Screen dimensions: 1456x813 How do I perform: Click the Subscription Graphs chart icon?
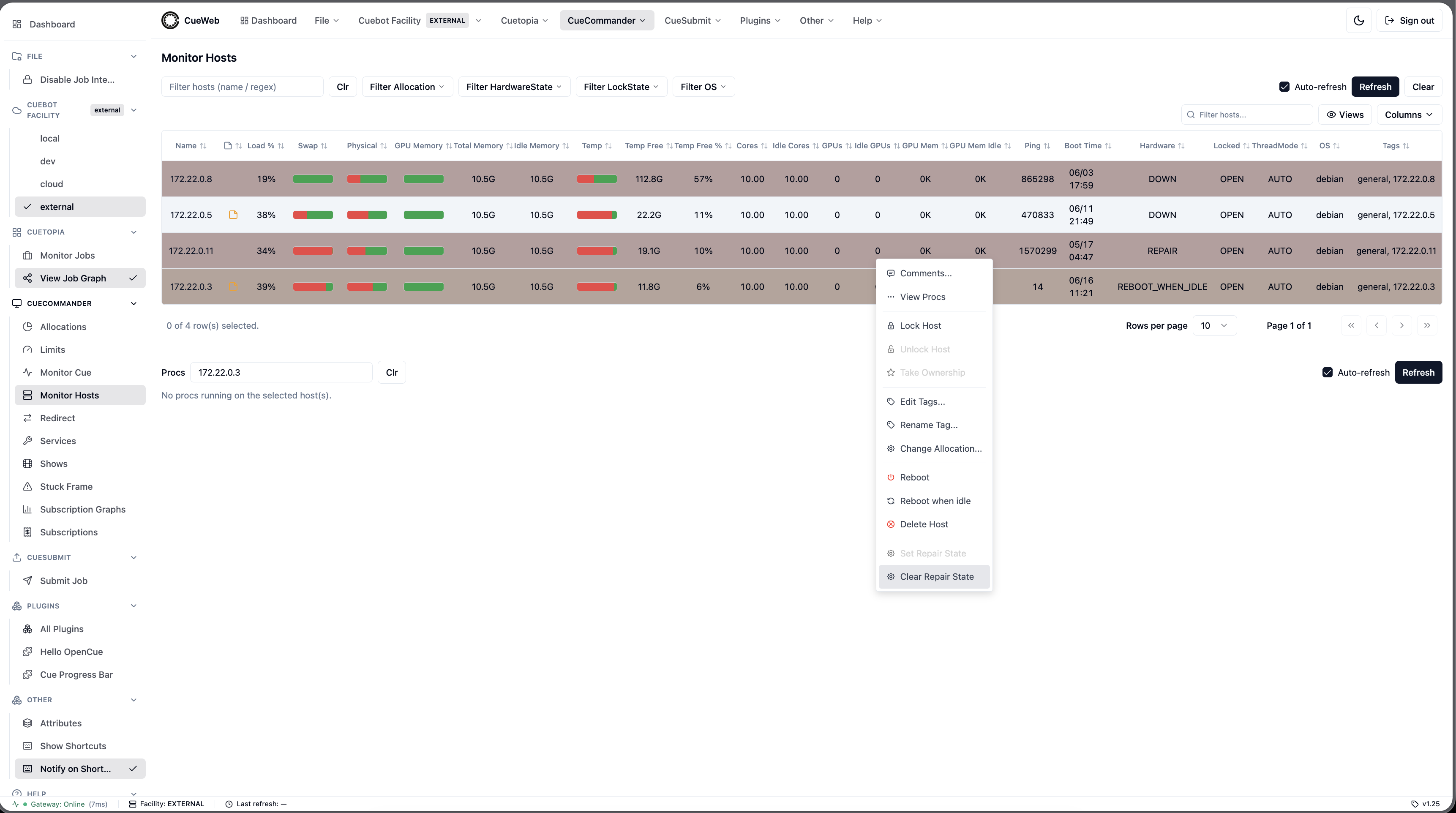coord(27,510)
